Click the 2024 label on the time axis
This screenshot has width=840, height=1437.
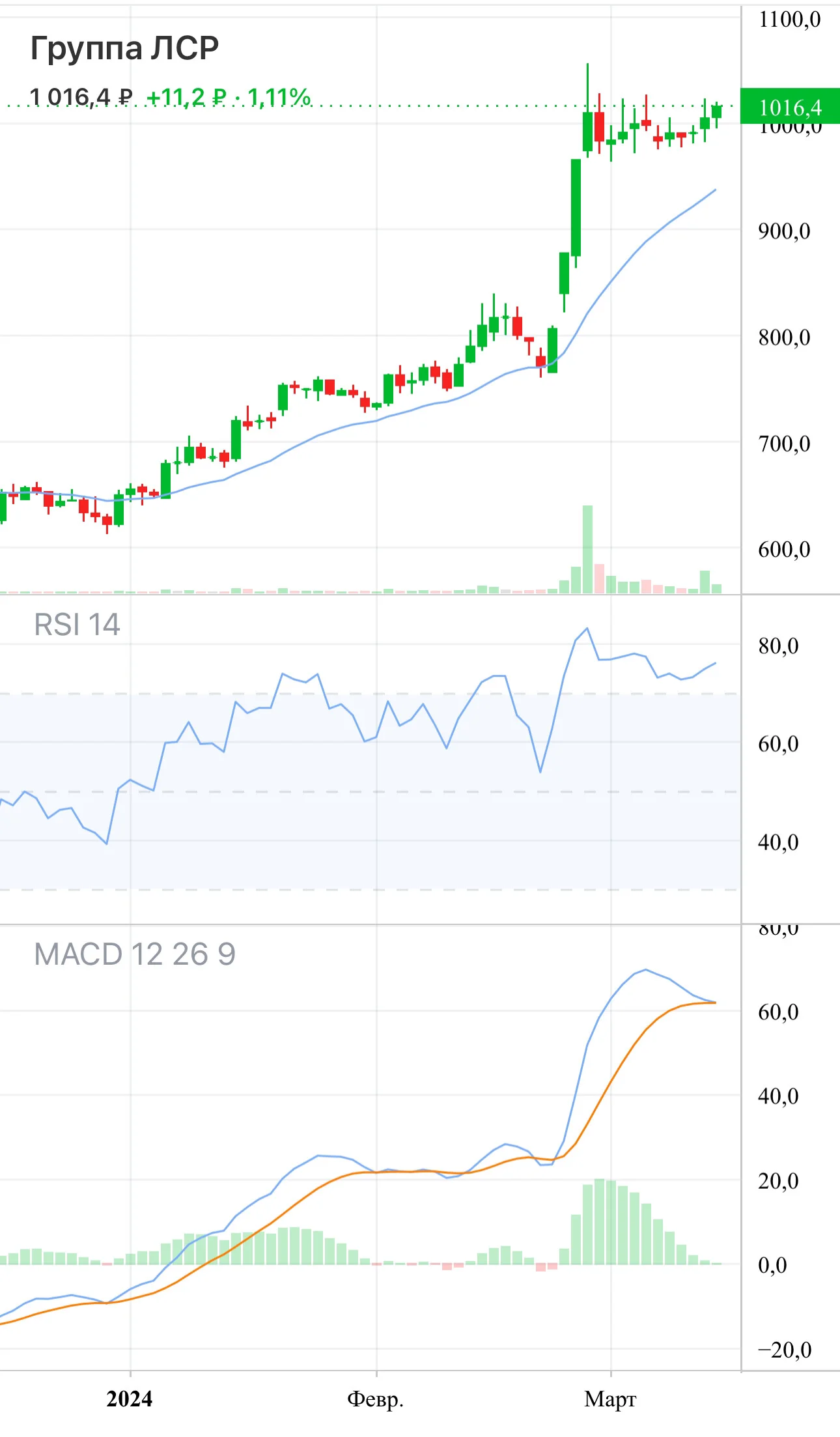(x=130, y=1398)
